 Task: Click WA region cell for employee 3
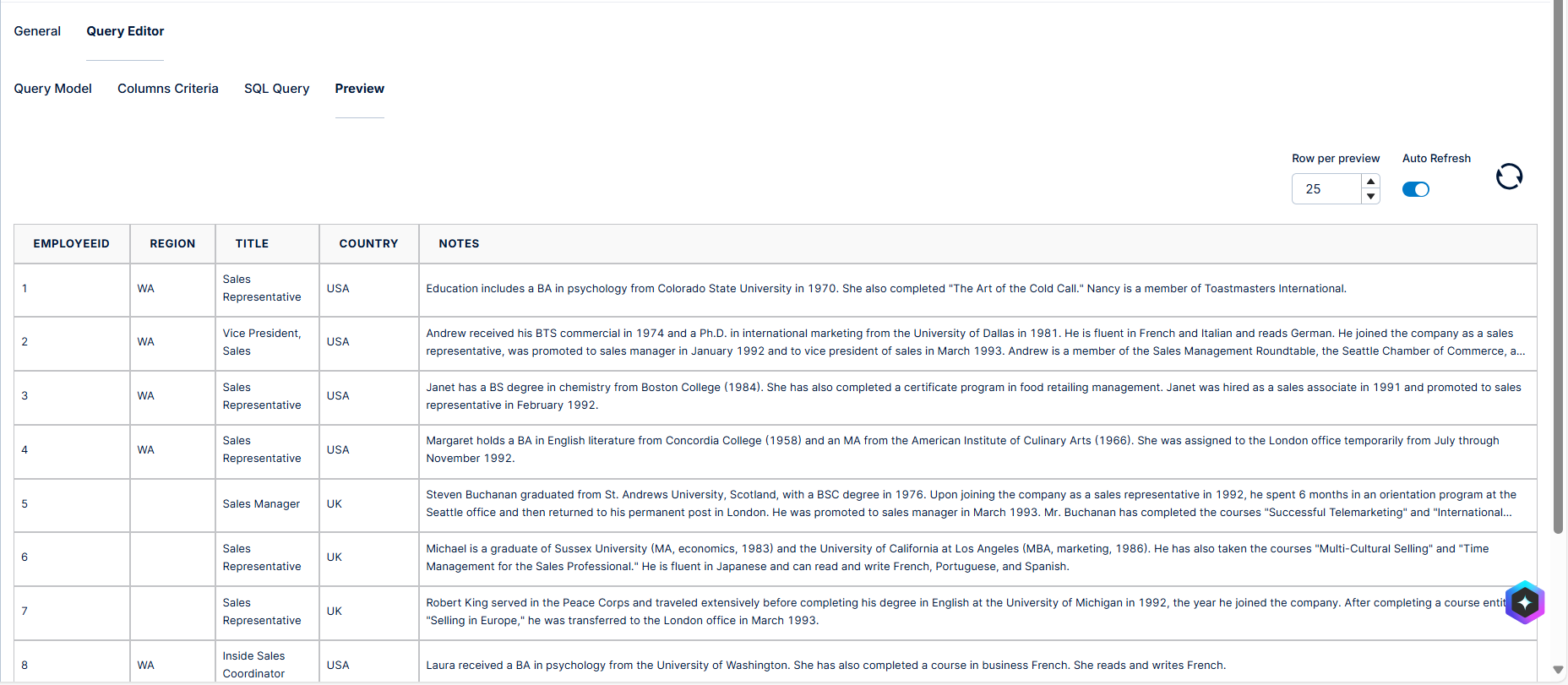click(x=172, y=396)
